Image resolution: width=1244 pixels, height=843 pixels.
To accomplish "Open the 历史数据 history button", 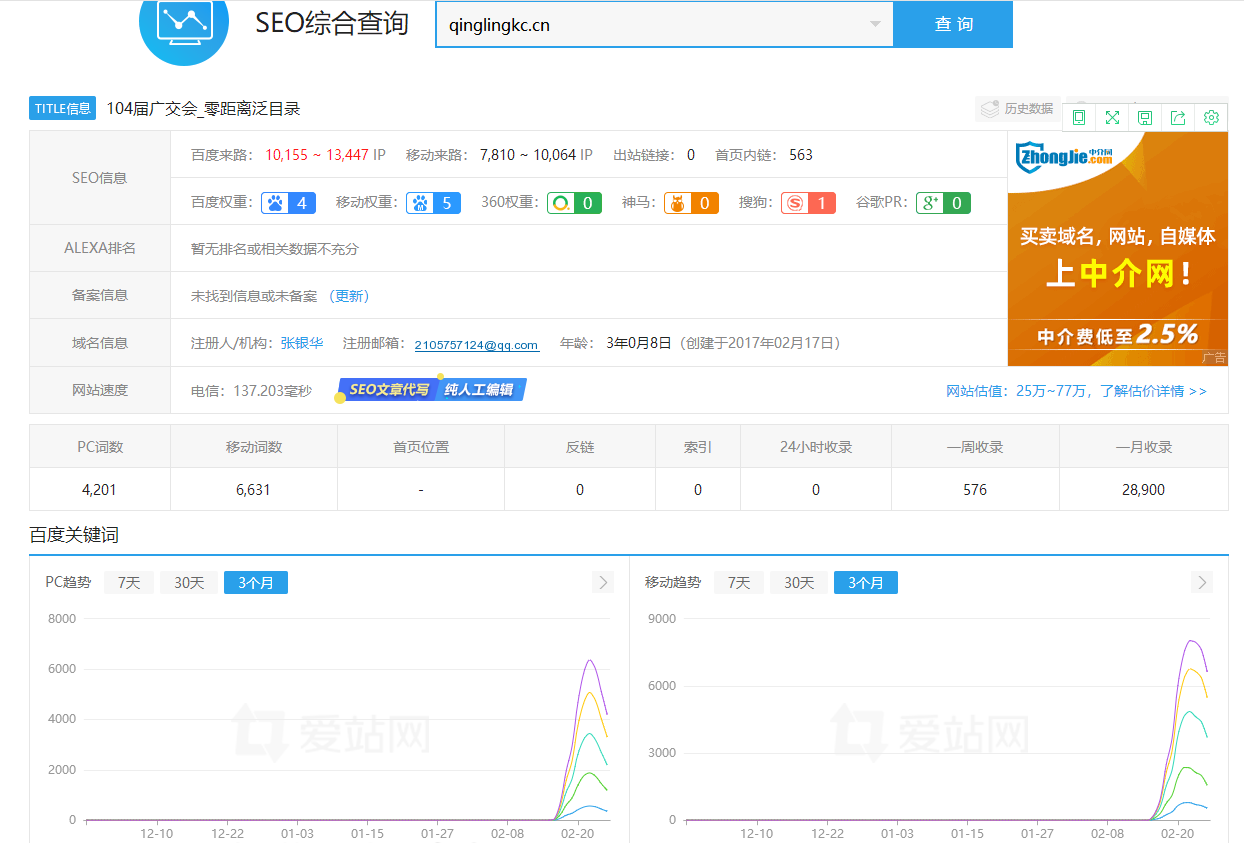I will tap(1017, 109).
